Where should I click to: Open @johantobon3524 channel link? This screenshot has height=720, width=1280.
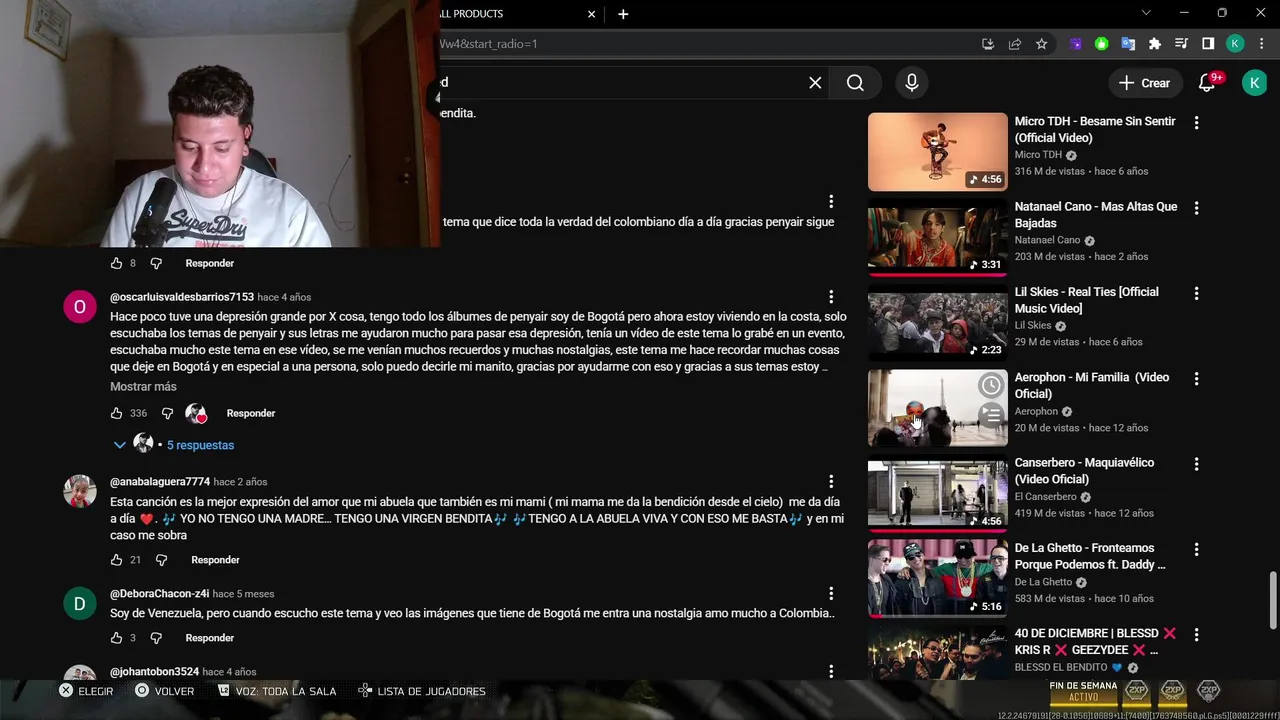tap(154, 672)
